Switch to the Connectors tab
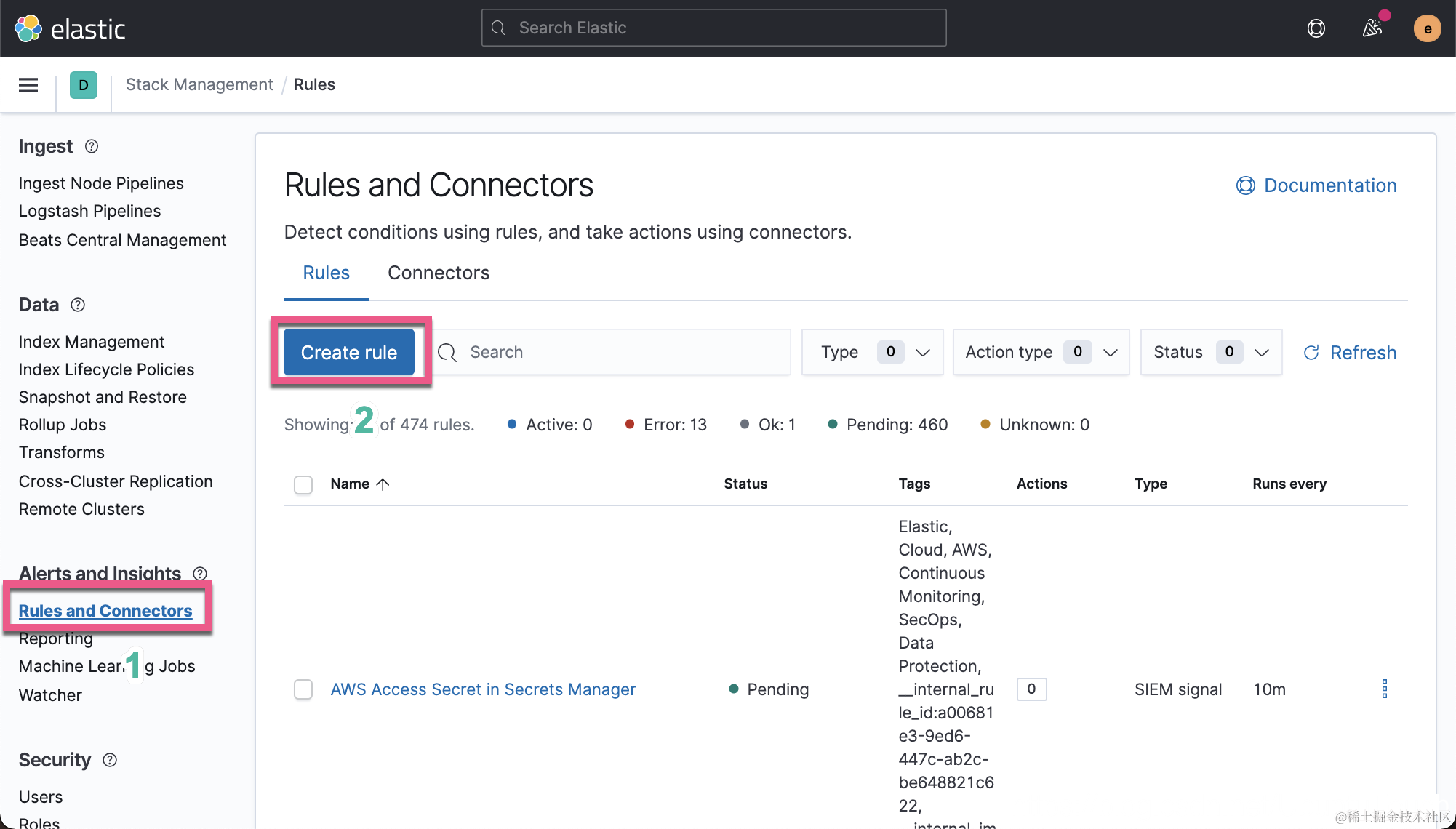Screen dimensions: 1456x829 pos(439,273)
